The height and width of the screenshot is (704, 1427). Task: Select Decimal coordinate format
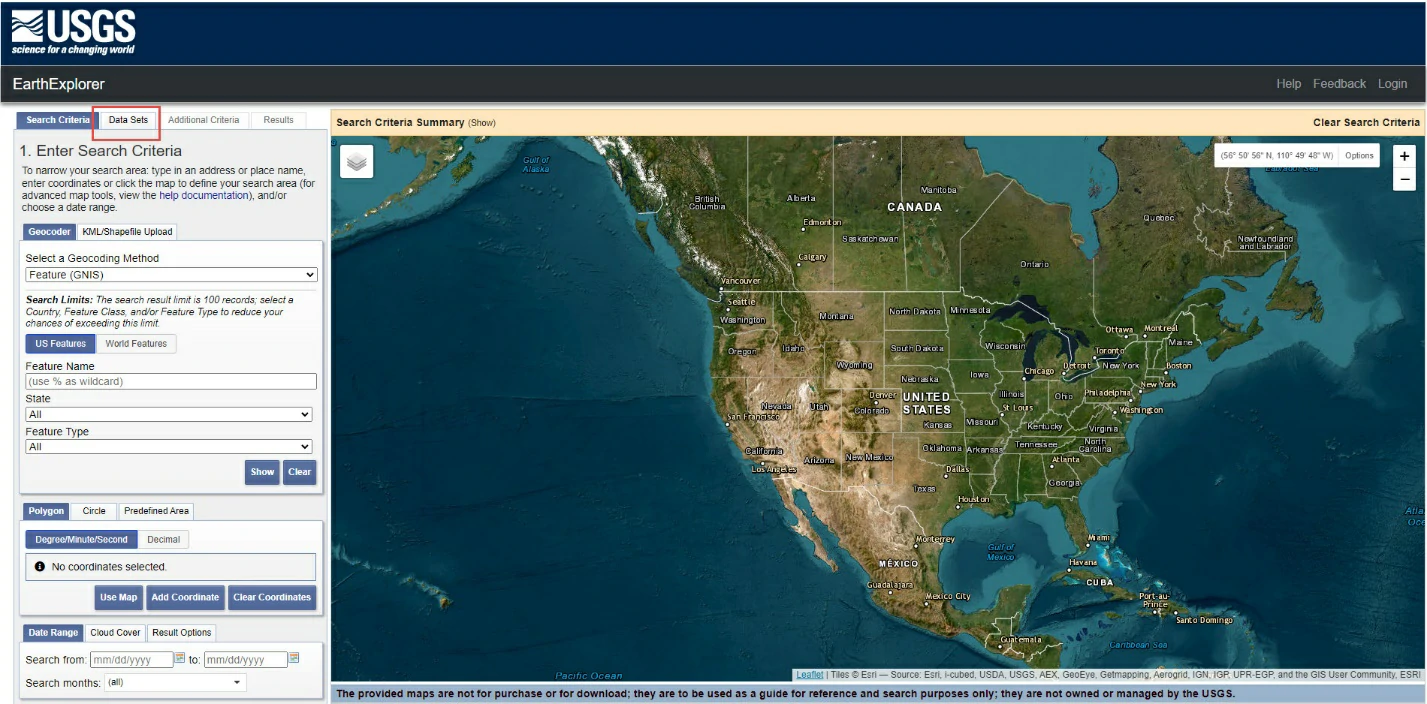[163, 540]
